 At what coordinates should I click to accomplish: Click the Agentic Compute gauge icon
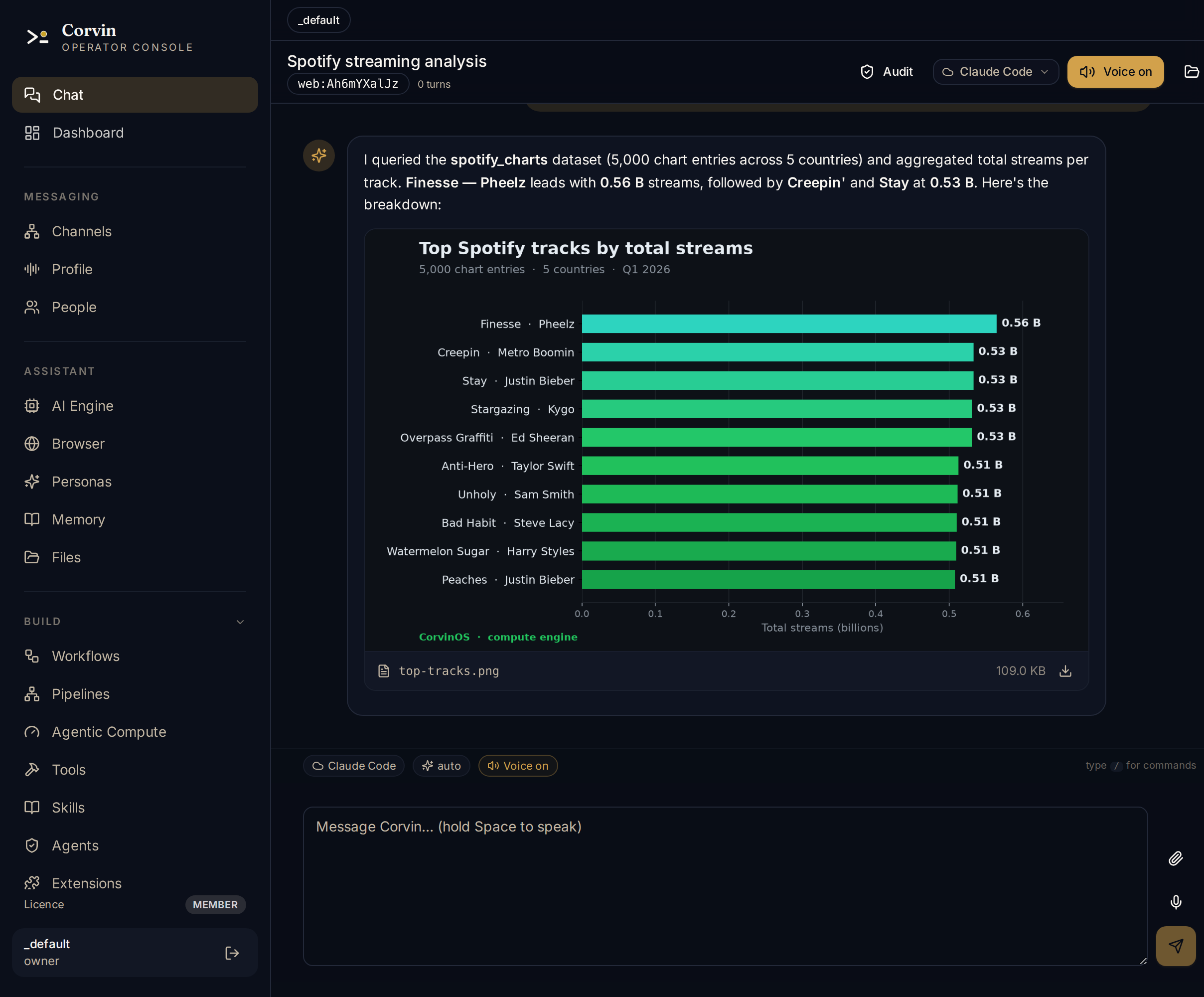point(32,731)
